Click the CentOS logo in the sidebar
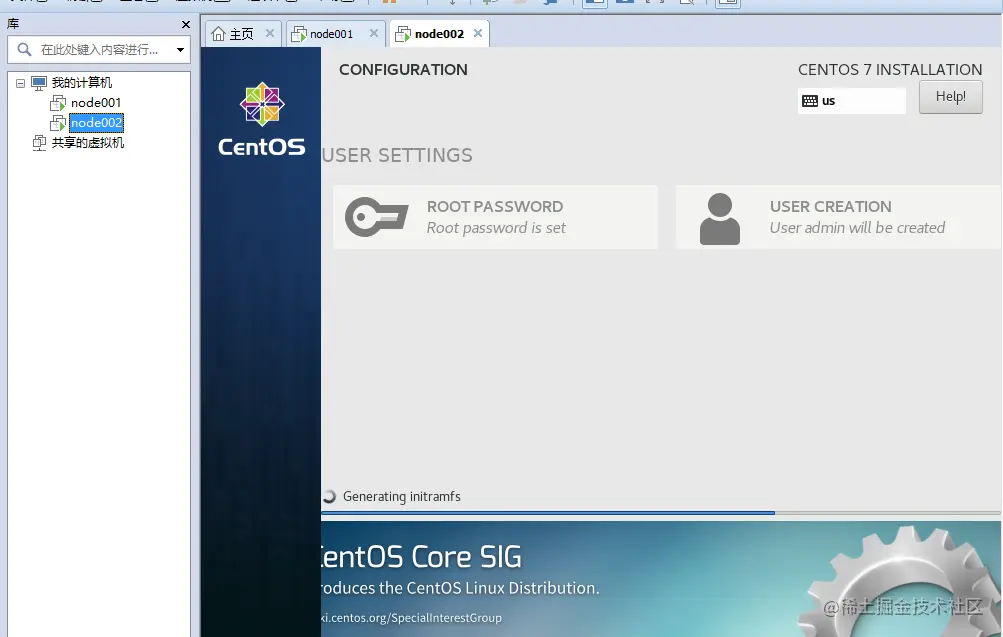Image resolution: width=1003 pixels, height=637 pixels. point(262,120)
